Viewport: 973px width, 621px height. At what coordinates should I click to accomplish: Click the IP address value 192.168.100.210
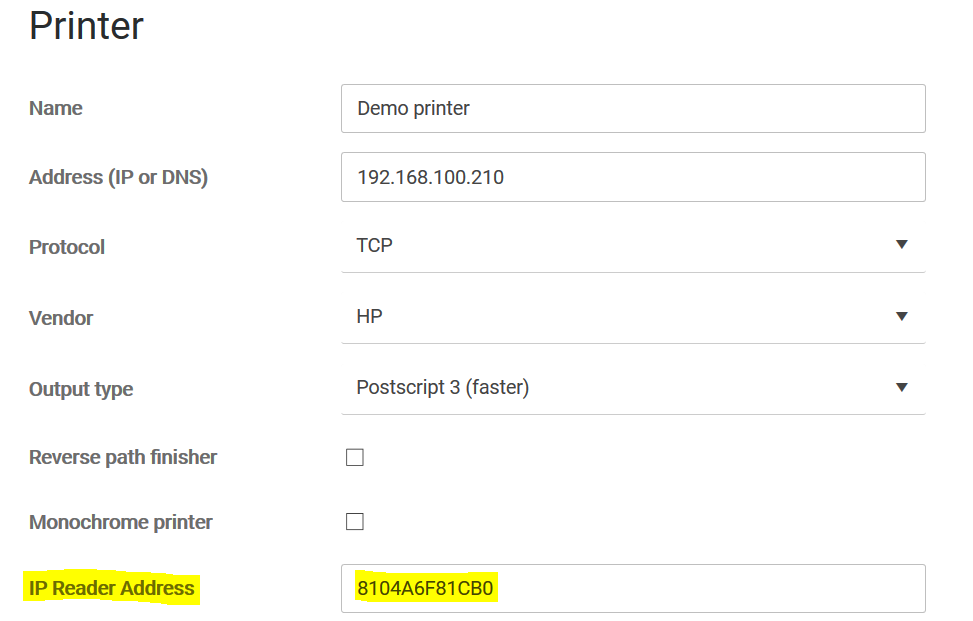pos(428,175)
